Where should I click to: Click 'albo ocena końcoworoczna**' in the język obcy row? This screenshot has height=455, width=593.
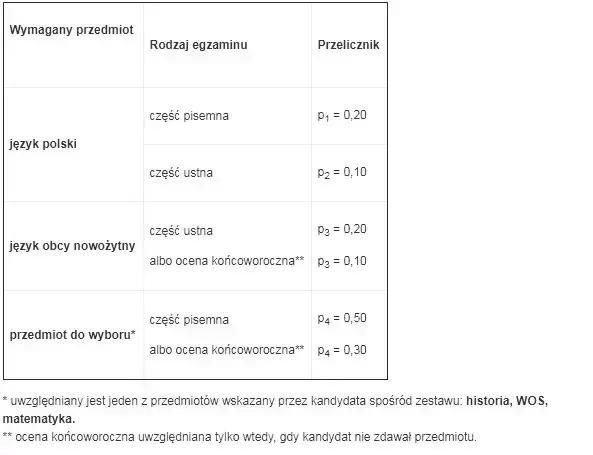pos(227,261)
